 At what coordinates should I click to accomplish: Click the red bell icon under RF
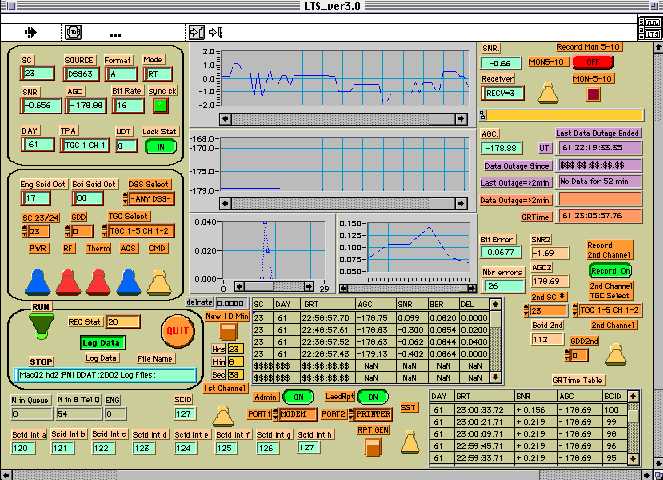[66, 282]
